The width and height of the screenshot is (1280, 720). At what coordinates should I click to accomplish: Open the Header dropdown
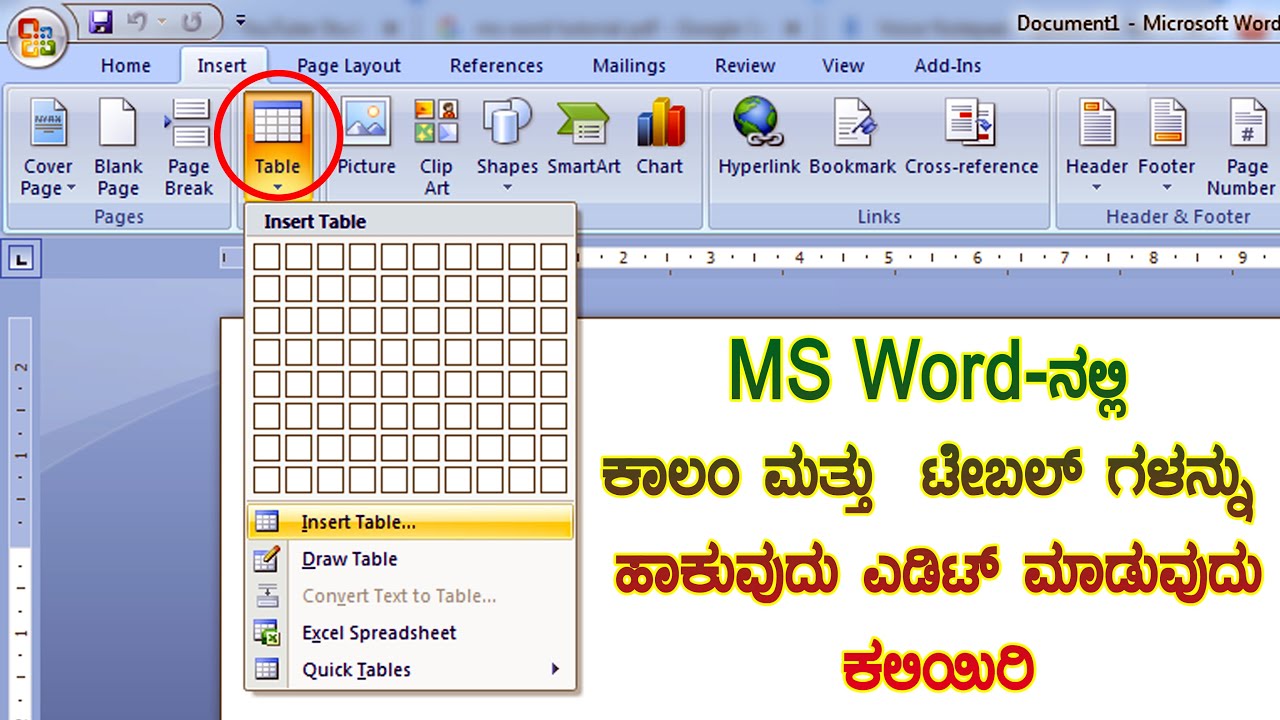pyautogui.click(x=1097, y=146)
